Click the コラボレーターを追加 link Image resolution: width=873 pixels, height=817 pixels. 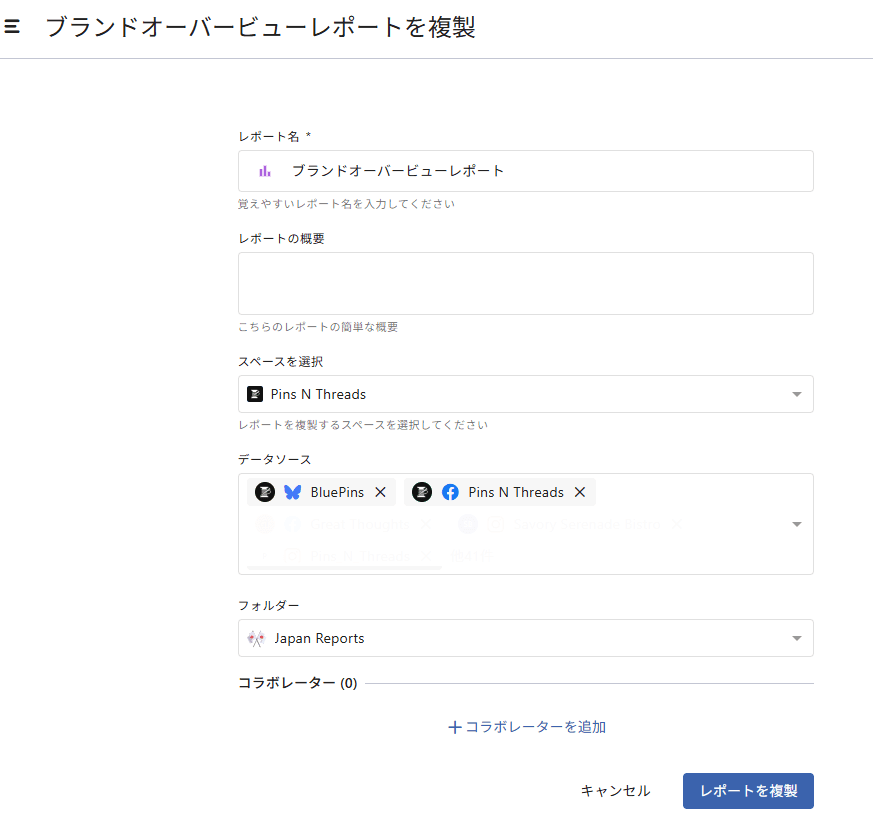coord(535,727)
